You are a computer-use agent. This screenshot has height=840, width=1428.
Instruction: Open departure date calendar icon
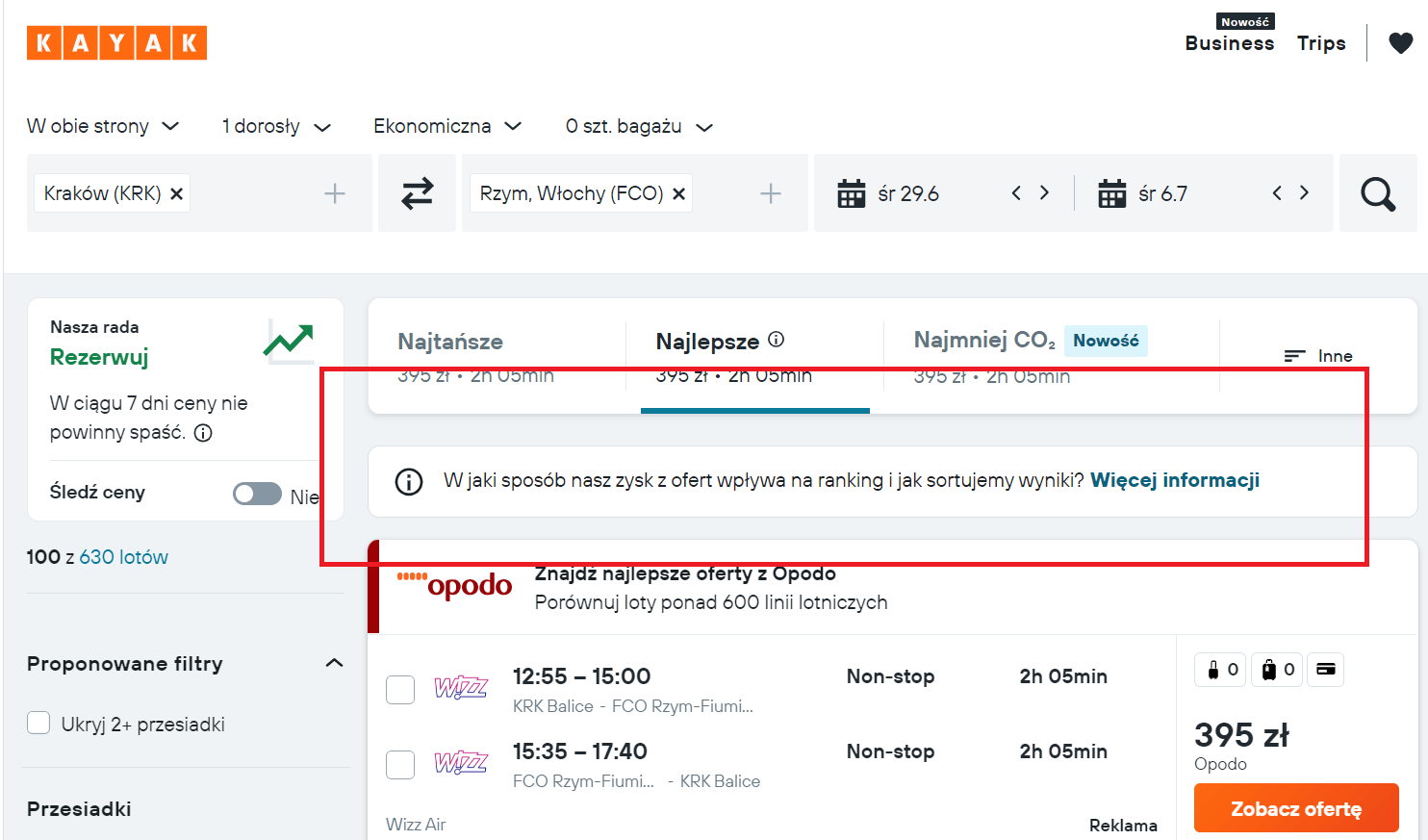point(851,193)
